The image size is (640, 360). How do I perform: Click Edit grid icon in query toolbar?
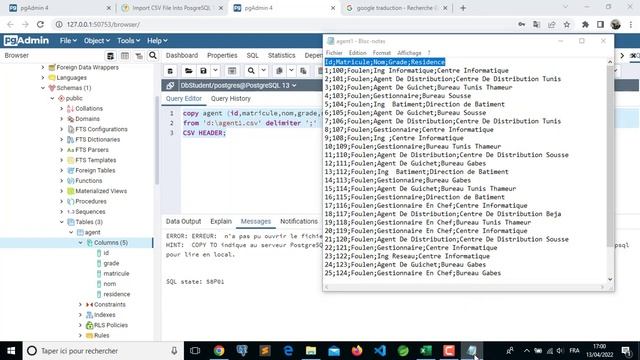point(232,71)
